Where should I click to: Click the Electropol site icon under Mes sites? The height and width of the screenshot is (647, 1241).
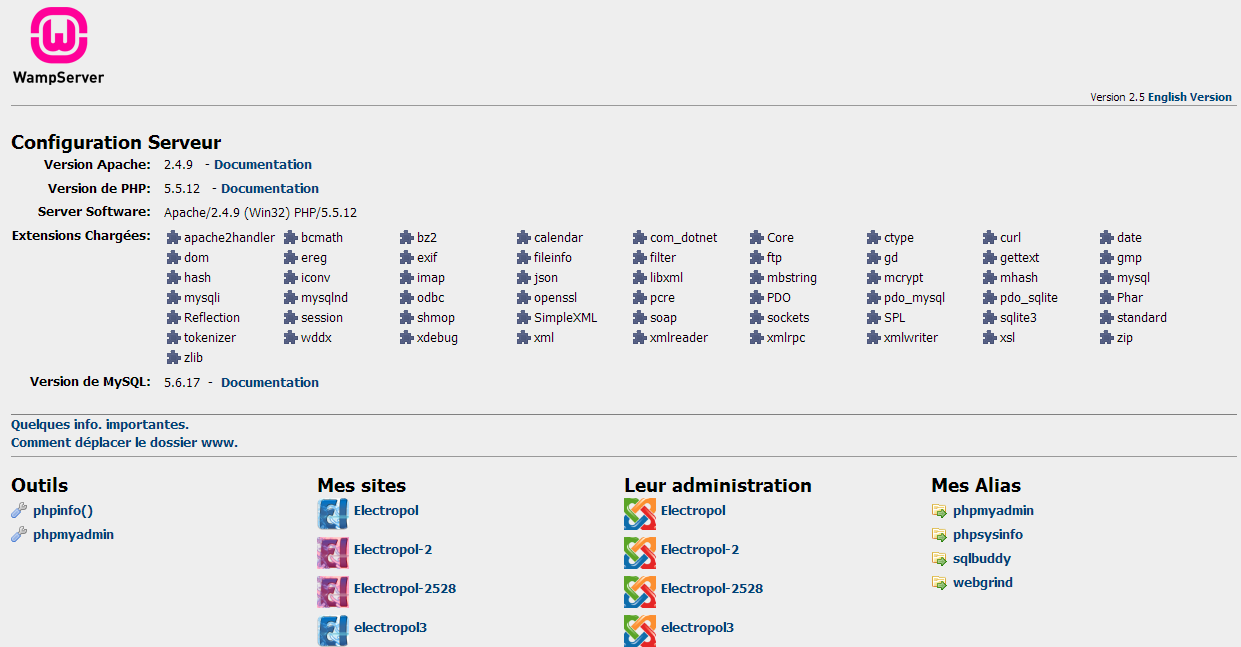pyautogui.click(x=333, y=514)
